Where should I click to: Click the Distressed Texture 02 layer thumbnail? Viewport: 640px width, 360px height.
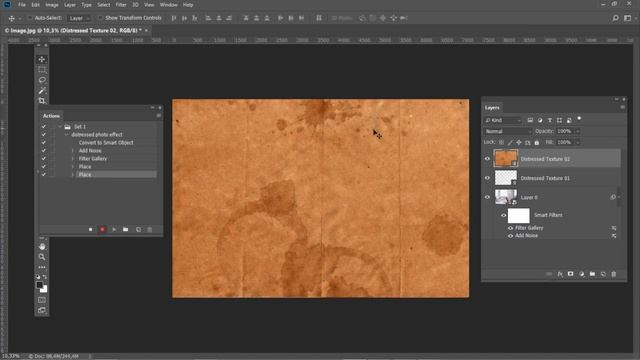505,158
